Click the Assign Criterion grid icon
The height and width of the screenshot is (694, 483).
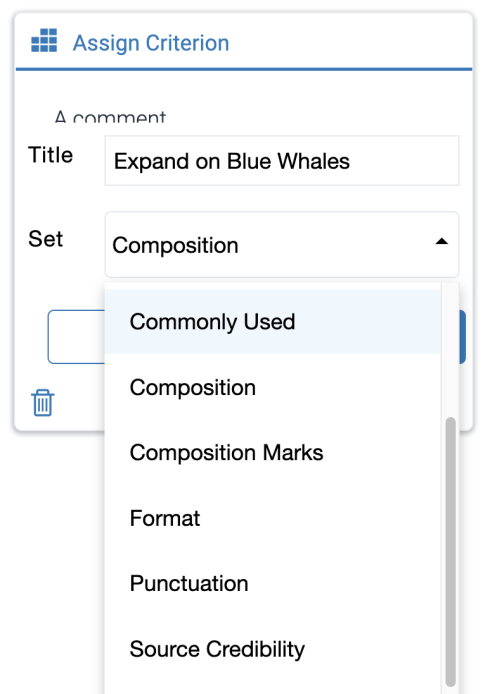44,41
